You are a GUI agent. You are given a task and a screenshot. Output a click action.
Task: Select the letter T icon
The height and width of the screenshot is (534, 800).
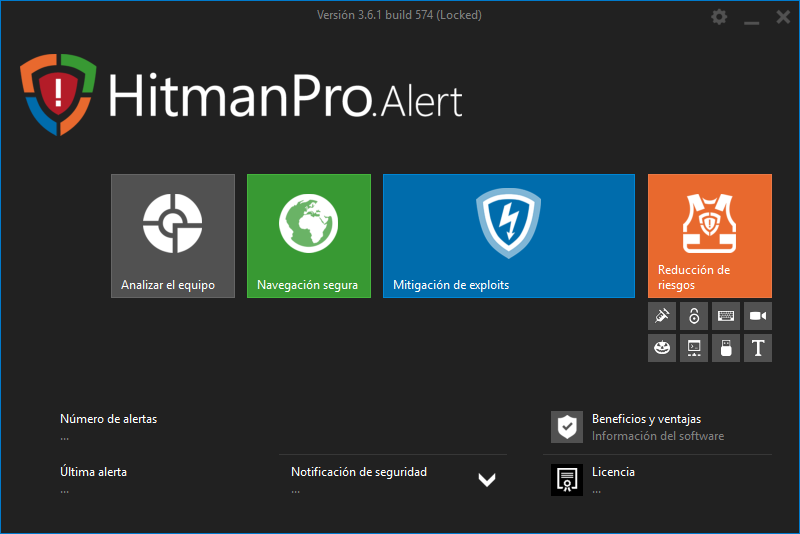click(x=758, y=348)
